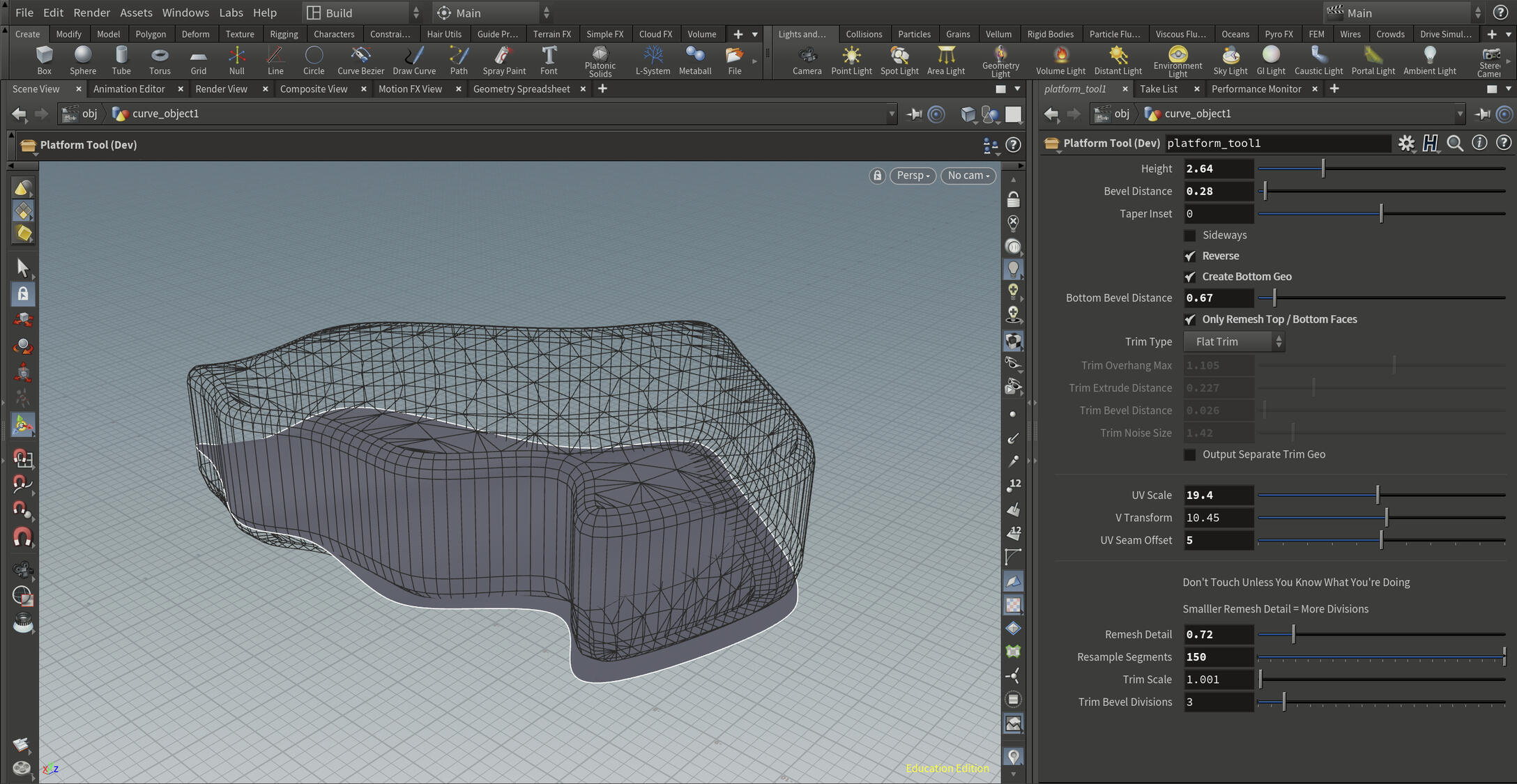Expand the No cam camera menu
Image resolution: width=1517 pixels, height=784 pixels.
pos(968,176)
